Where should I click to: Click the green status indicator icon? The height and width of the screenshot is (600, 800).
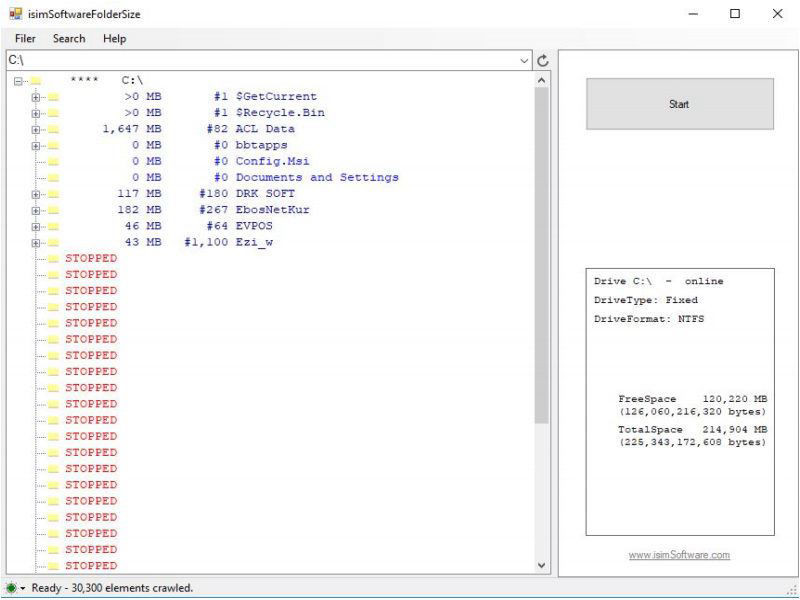pos(11,588)
